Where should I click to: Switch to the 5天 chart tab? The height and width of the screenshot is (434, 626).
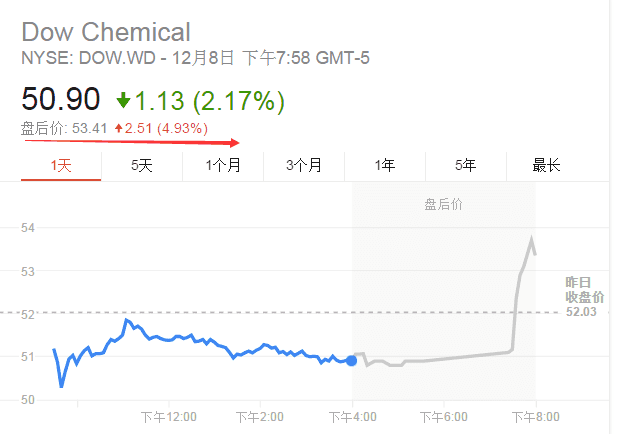tap(142, 166)
